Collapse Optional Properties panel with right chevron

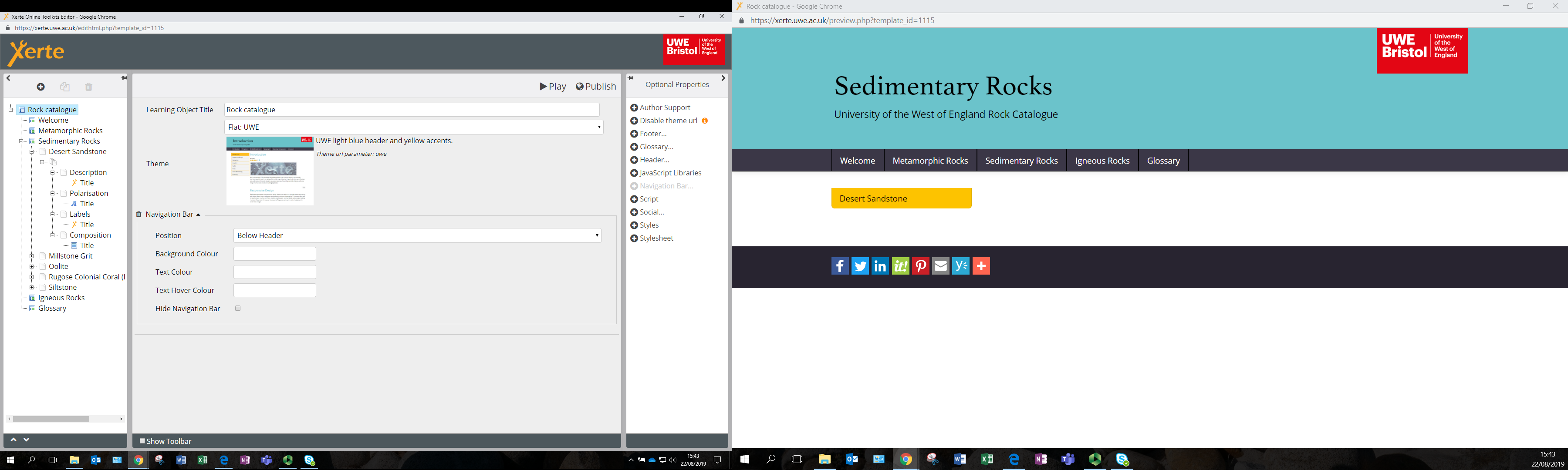(x=723, y=78)
